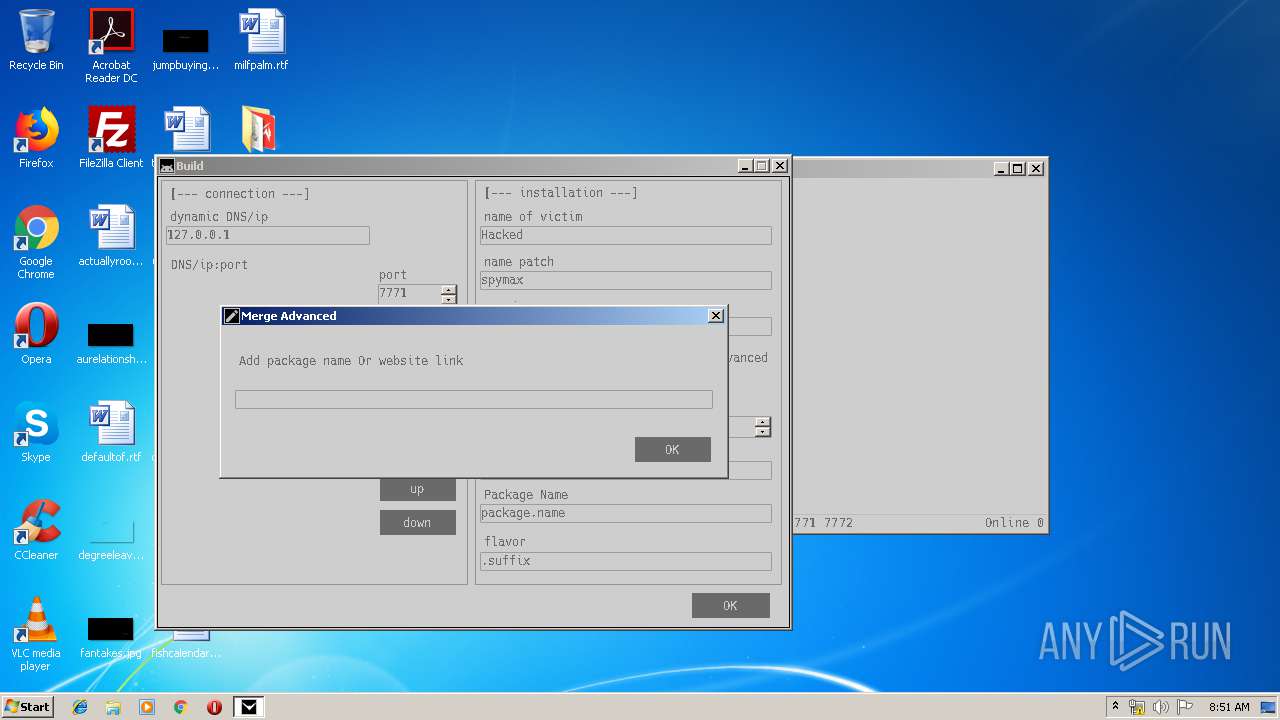Launch Google Chrome desktop shortcut
This screenshot has height=720, width=1280.
point(36,242)
